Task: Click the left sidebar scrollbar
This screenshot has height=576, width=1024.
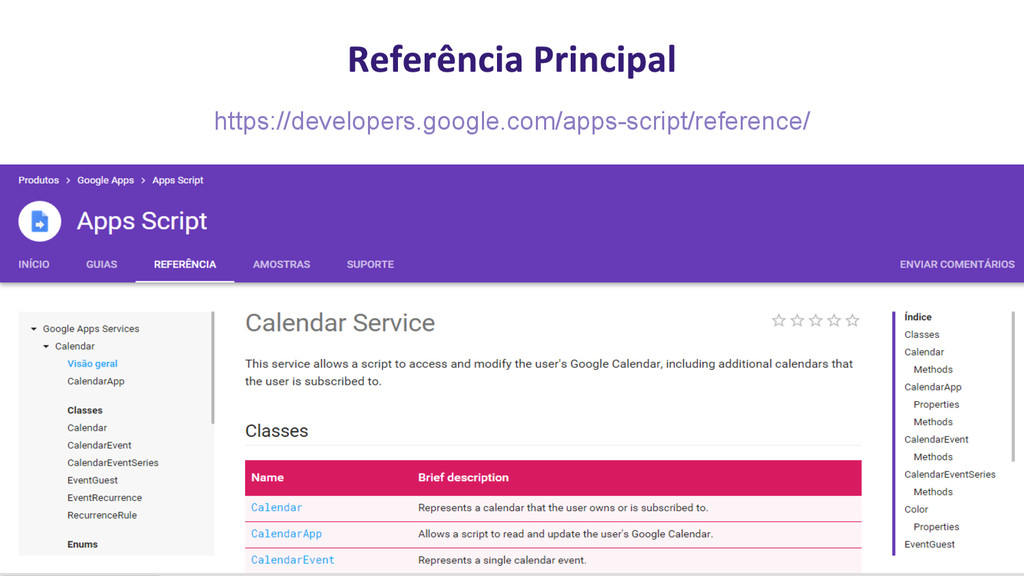Action: click(x=213, y=368)
